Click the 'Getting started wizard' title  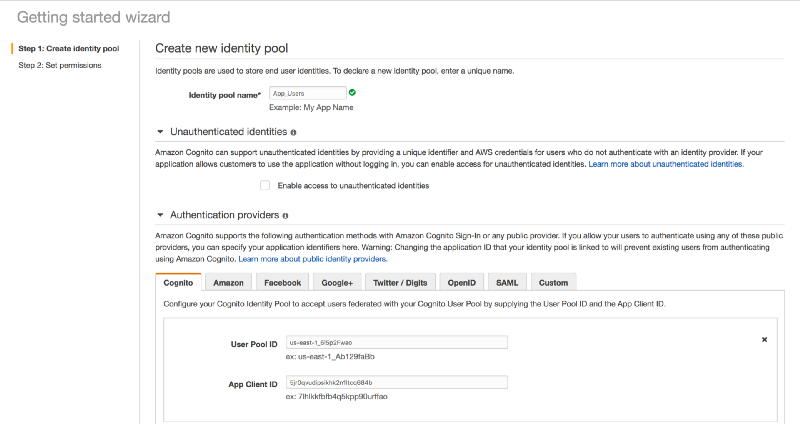[x=93, y=17]
